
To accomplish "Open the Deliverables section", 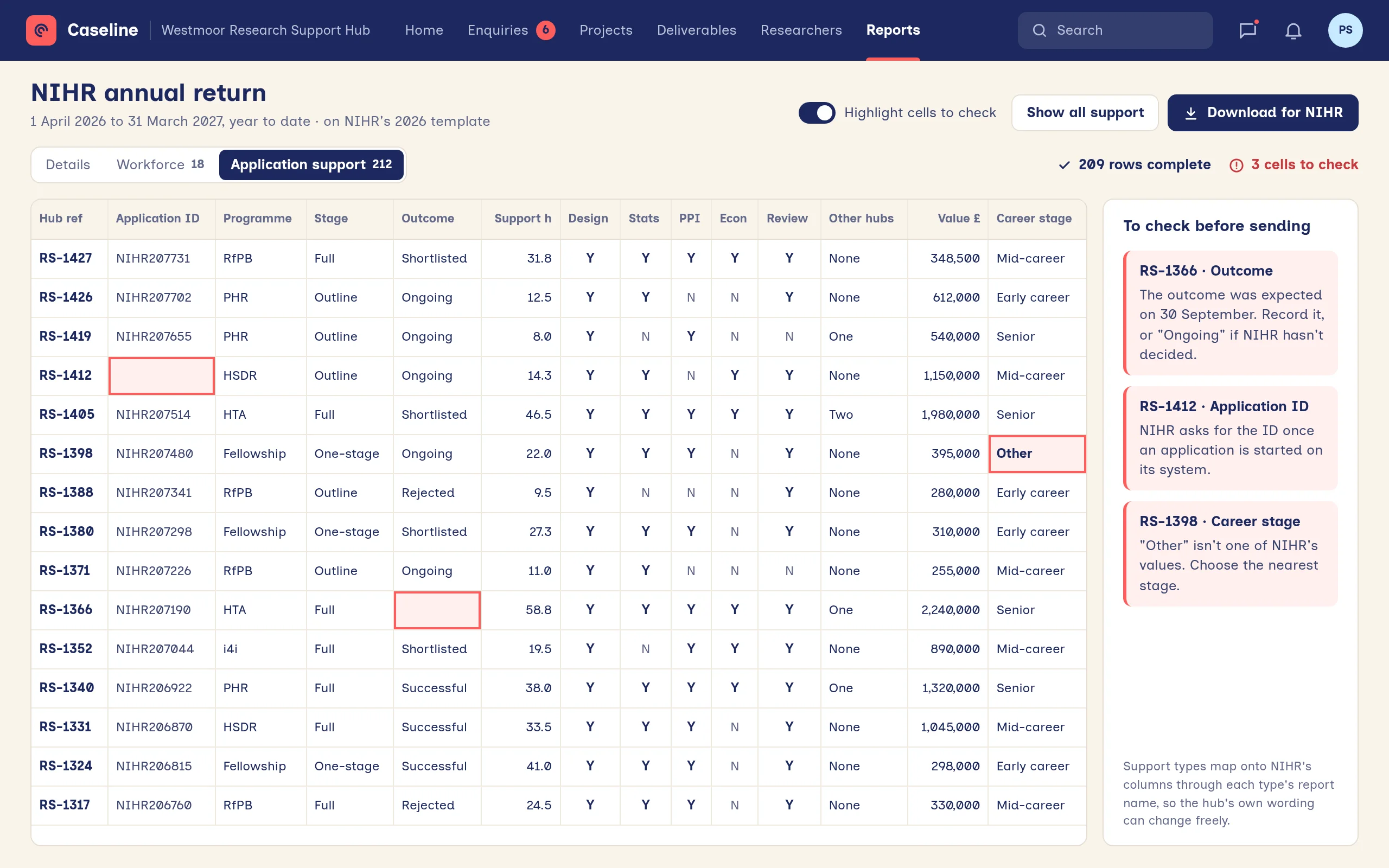I will point(696,30).
